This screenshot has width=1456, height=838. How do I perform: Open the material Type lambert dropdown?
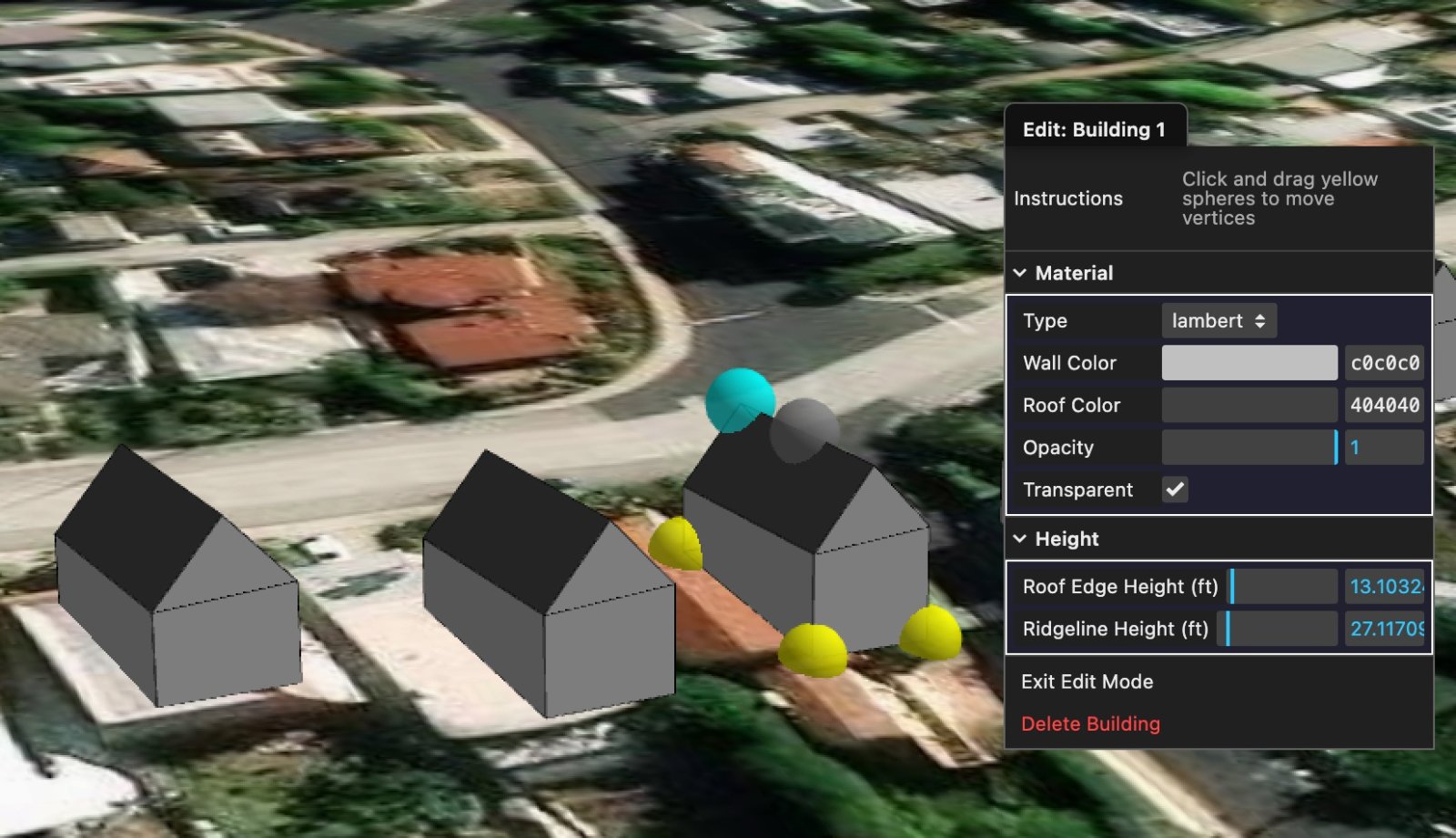(x=1218, y=321)
